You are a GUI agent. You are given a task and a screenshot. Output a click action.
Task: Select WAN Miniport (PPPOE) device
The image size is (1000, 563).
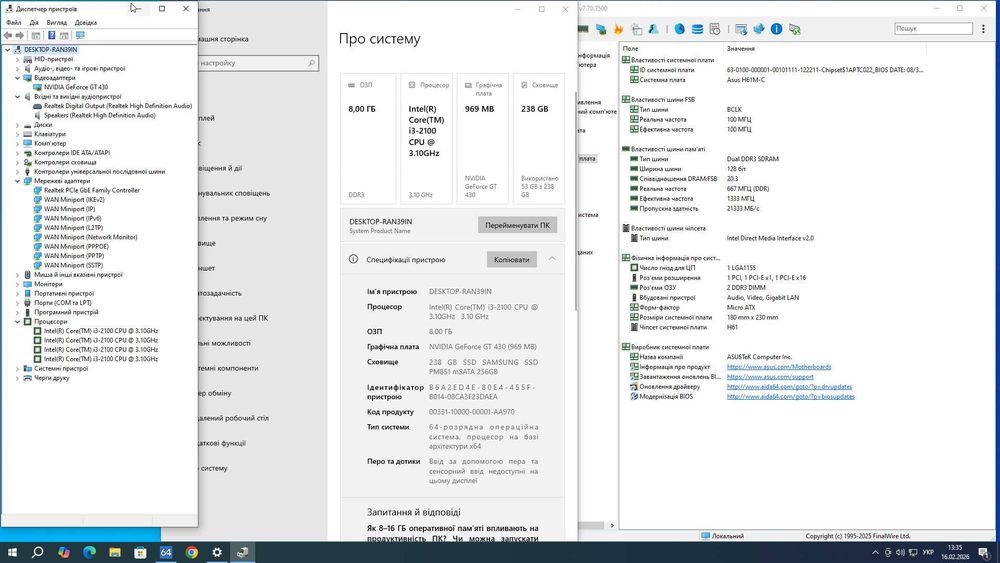tap(77, 247)
